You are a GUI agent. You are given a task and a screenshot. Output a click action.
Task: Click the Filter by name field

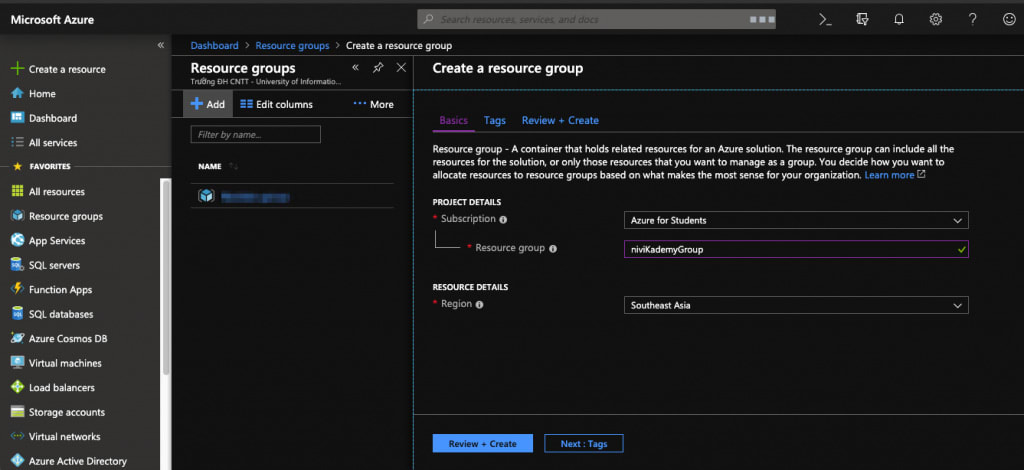coord(255,134)
